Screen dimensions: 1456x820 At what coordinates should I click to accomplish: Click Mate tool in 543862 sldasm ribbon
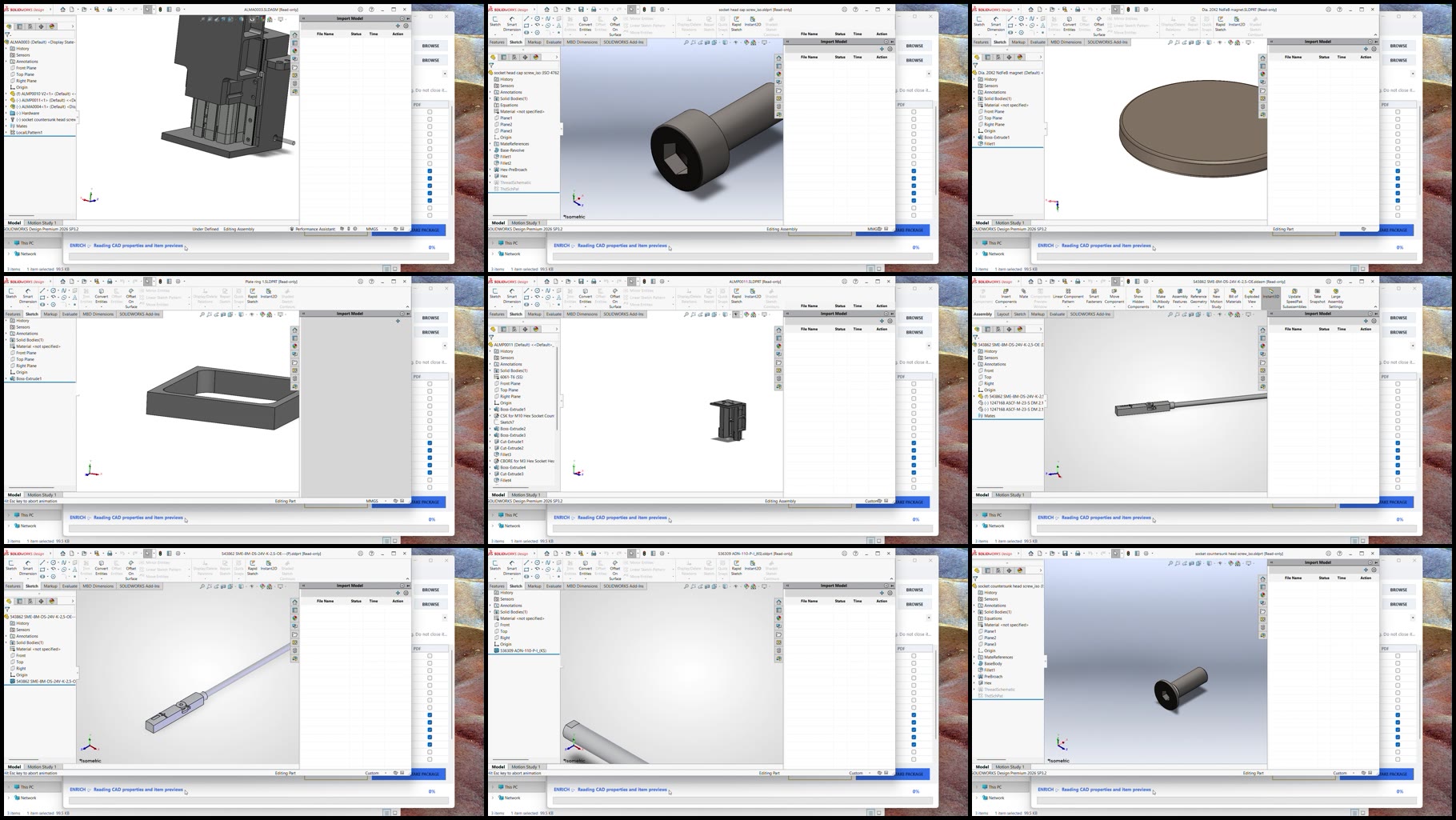coord(1023,293)
